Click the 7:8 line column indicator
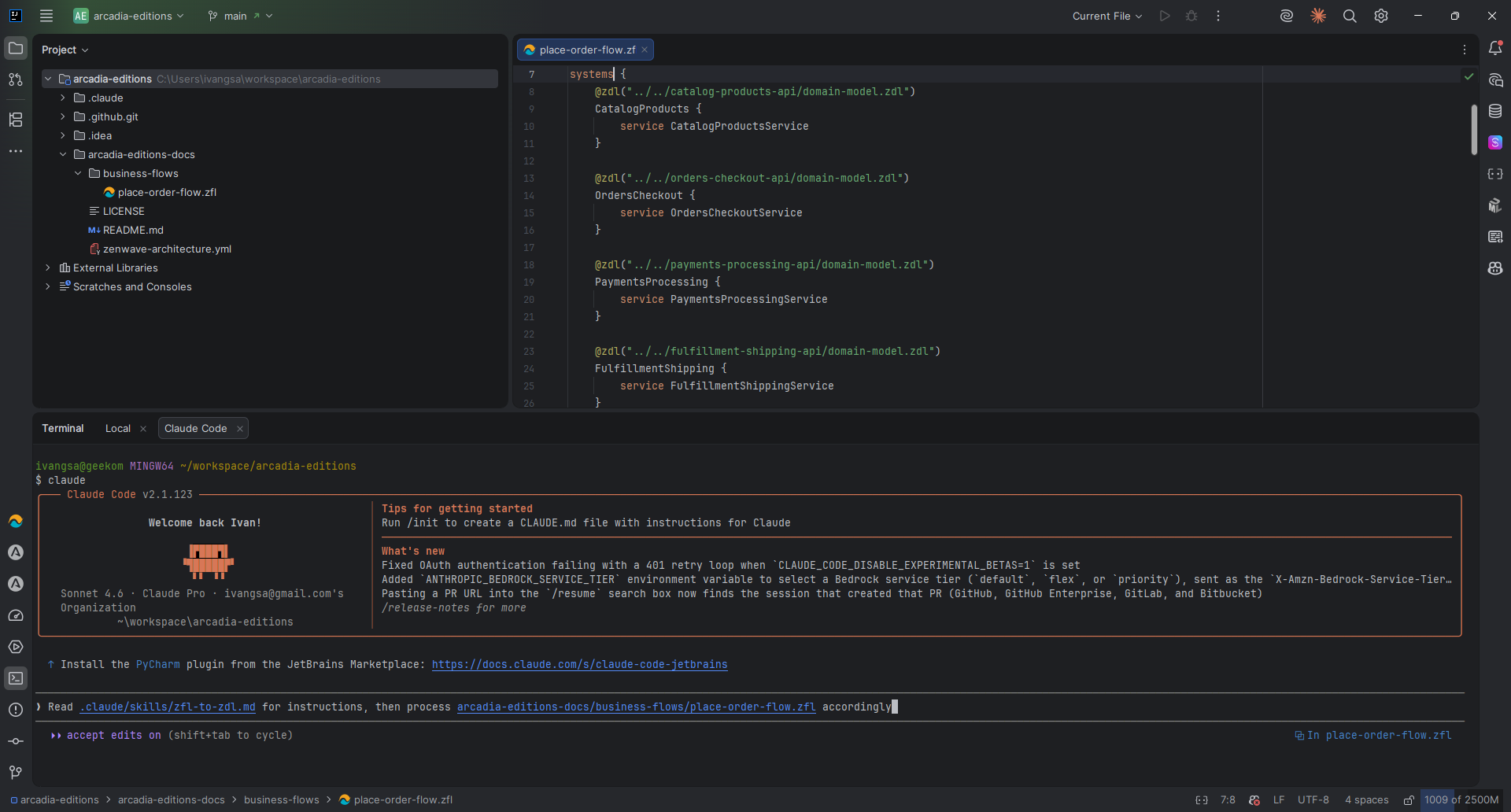Image resolution: width=1511 pixels, height=812 pixels. click(1228, 799)
